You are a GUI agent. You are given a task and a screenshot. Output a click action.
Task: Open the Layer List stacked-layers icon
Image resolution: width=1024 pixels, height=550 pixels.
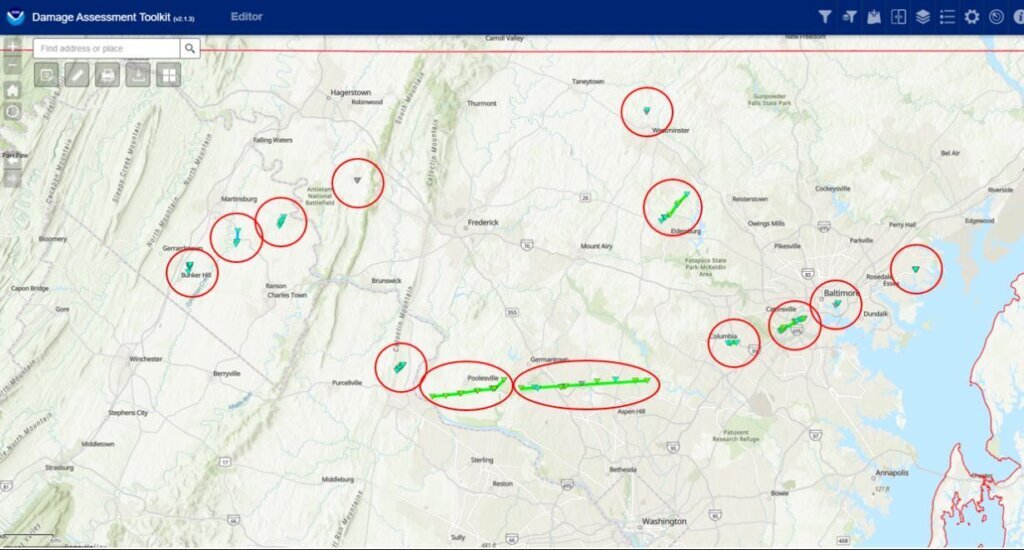pos(923,17)
